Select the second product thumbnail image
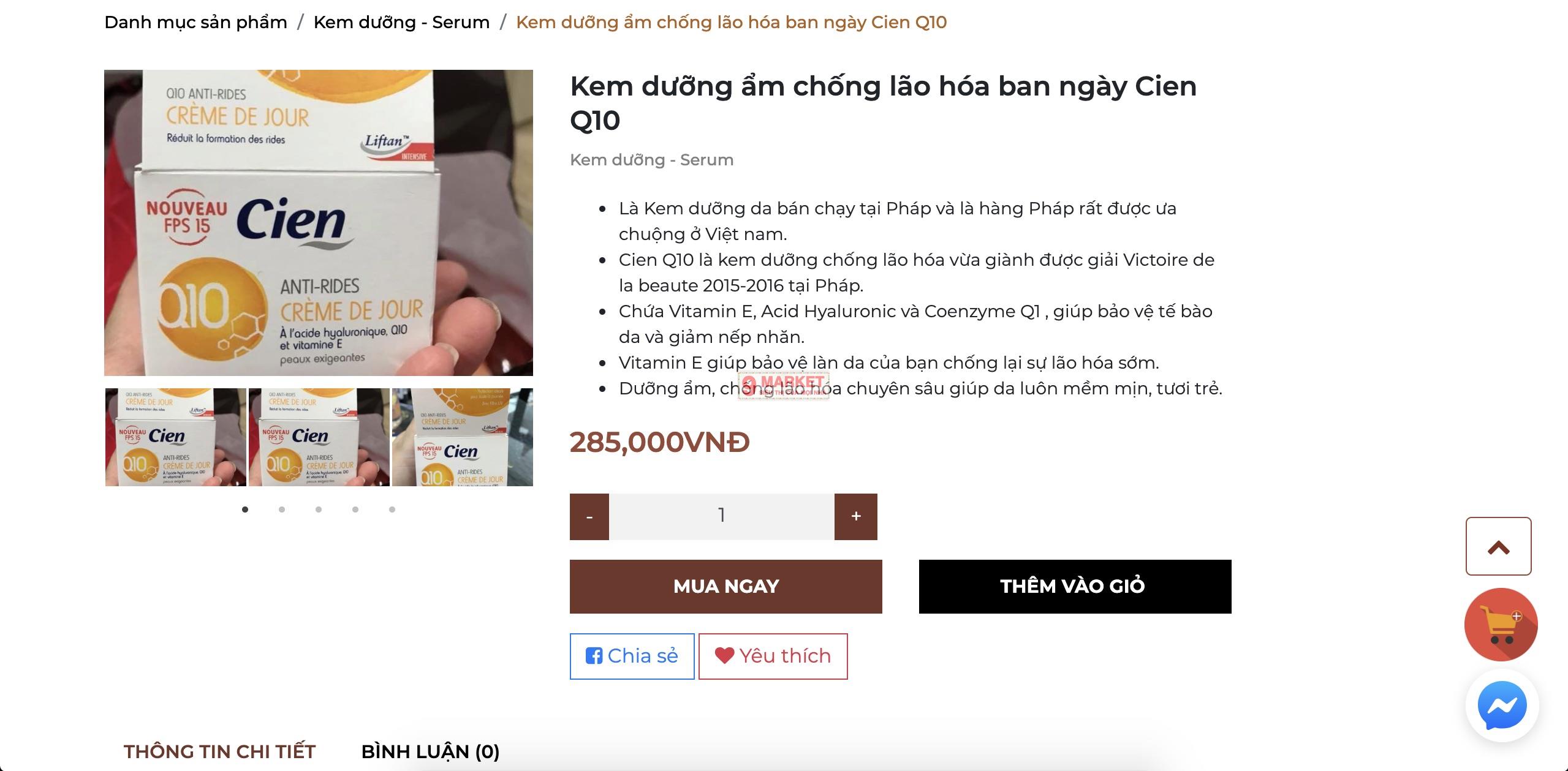 tap(319, 437)
